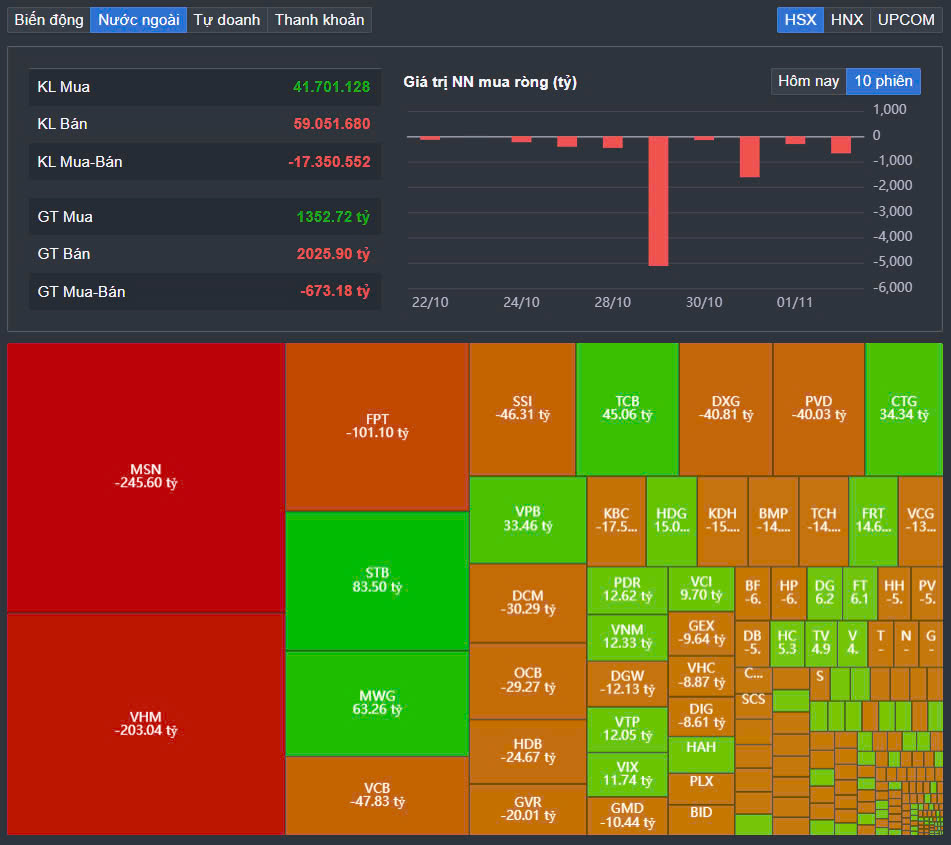
Task: Click GT Bán value 2025.90 tỷ
Action: [x=333, y=254]
